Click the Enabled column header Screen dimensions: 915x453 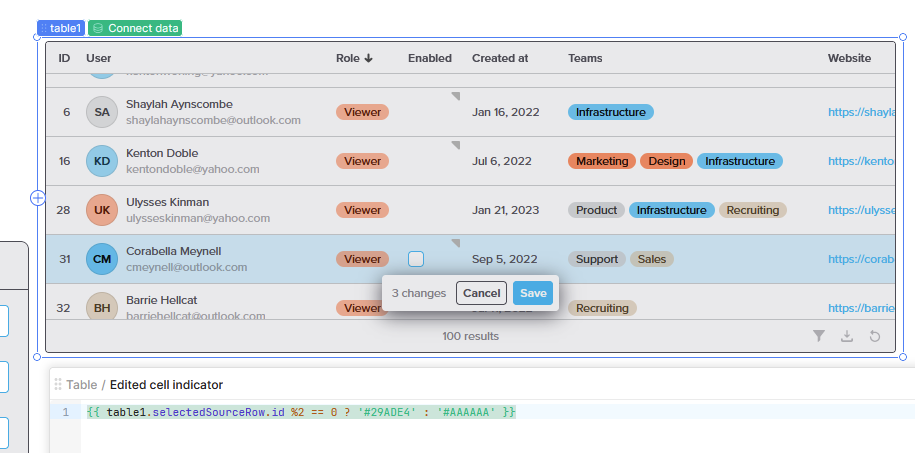point(429,58)
